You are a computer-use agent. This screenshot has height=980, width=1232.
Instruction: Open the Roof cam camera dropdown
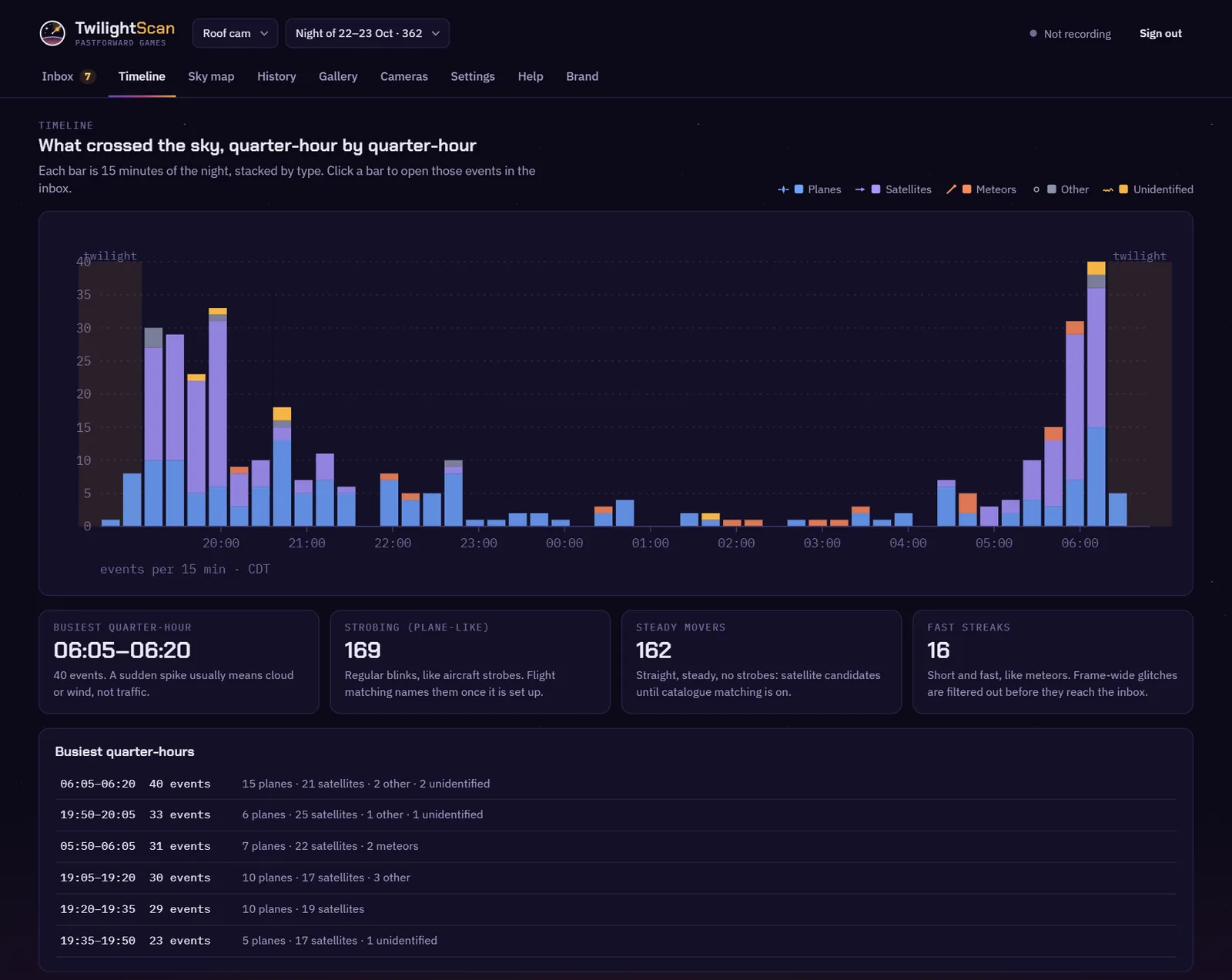point(235,33)
